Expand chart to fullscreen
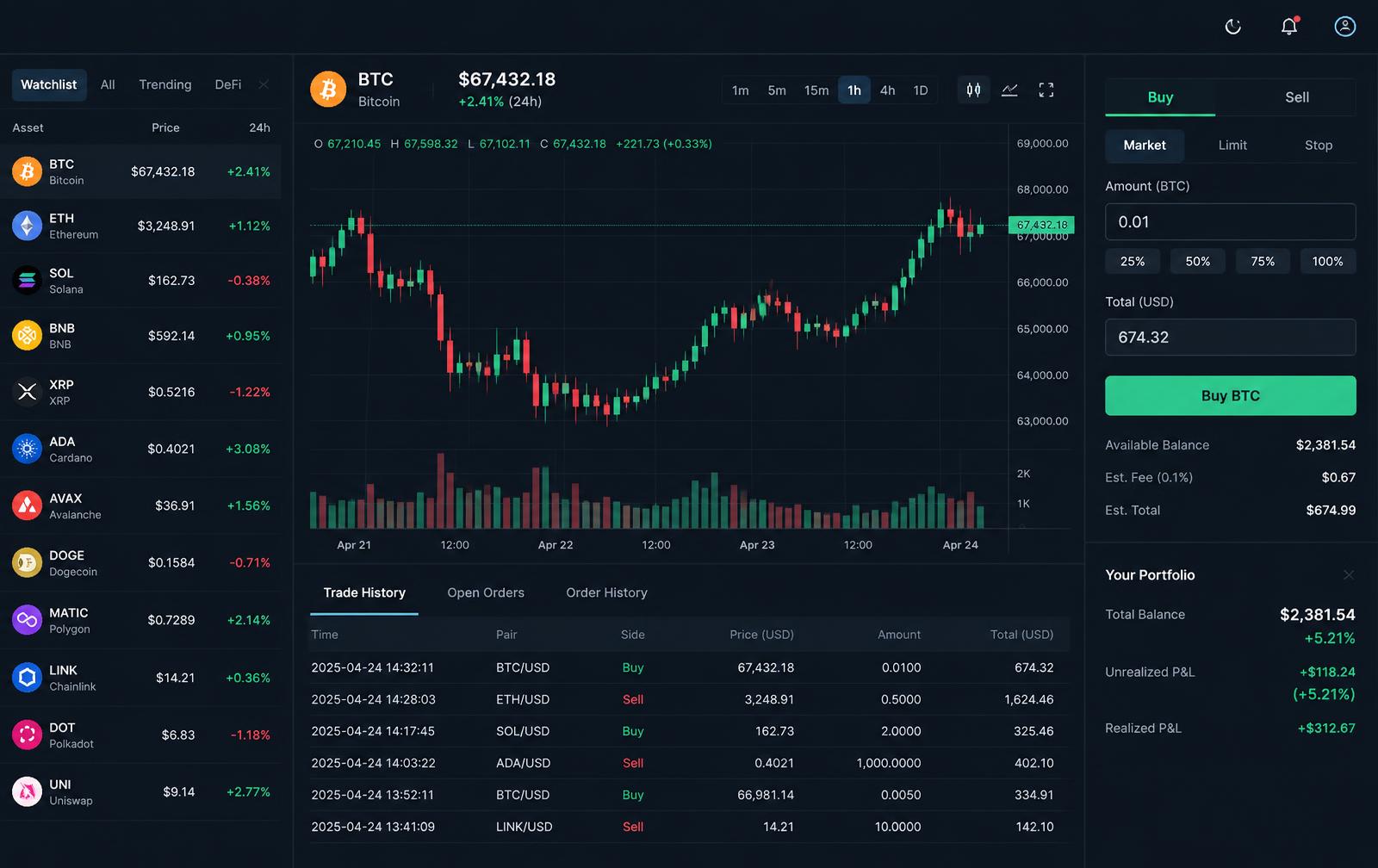Image resolution: width=1378 pixels, height=868 pixels. coord(1046,90)
